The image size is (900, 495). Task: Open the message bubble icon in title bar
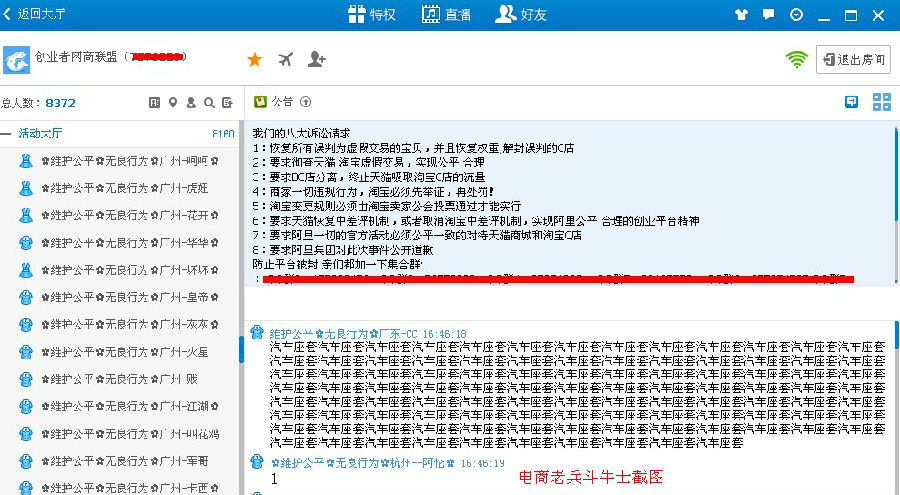(769, 14)
